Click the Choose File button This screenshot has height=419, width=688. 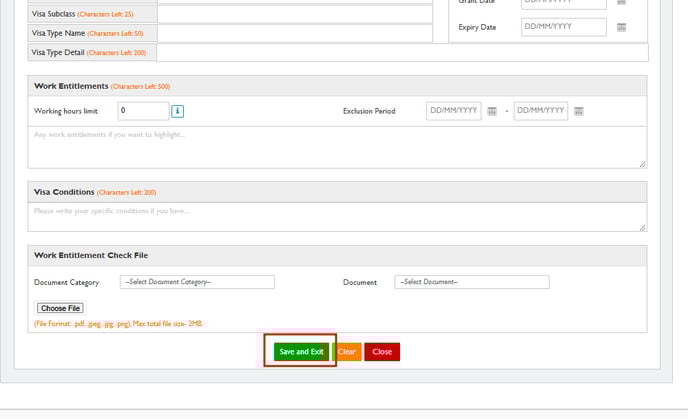click(x=60, y=308)
